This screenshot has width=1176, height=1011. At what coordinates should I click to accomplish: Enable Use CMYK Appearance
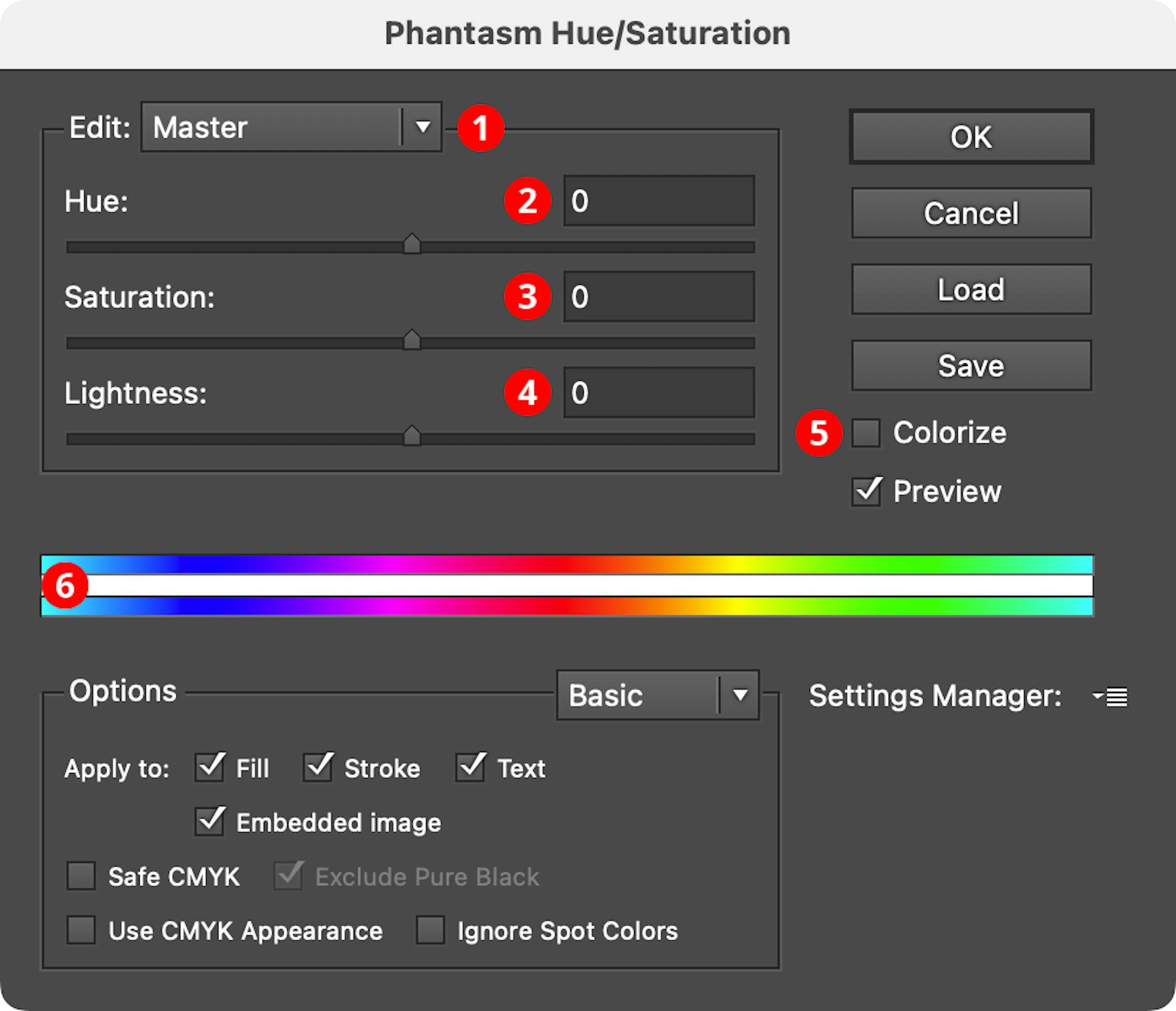[x=81, y=931]
